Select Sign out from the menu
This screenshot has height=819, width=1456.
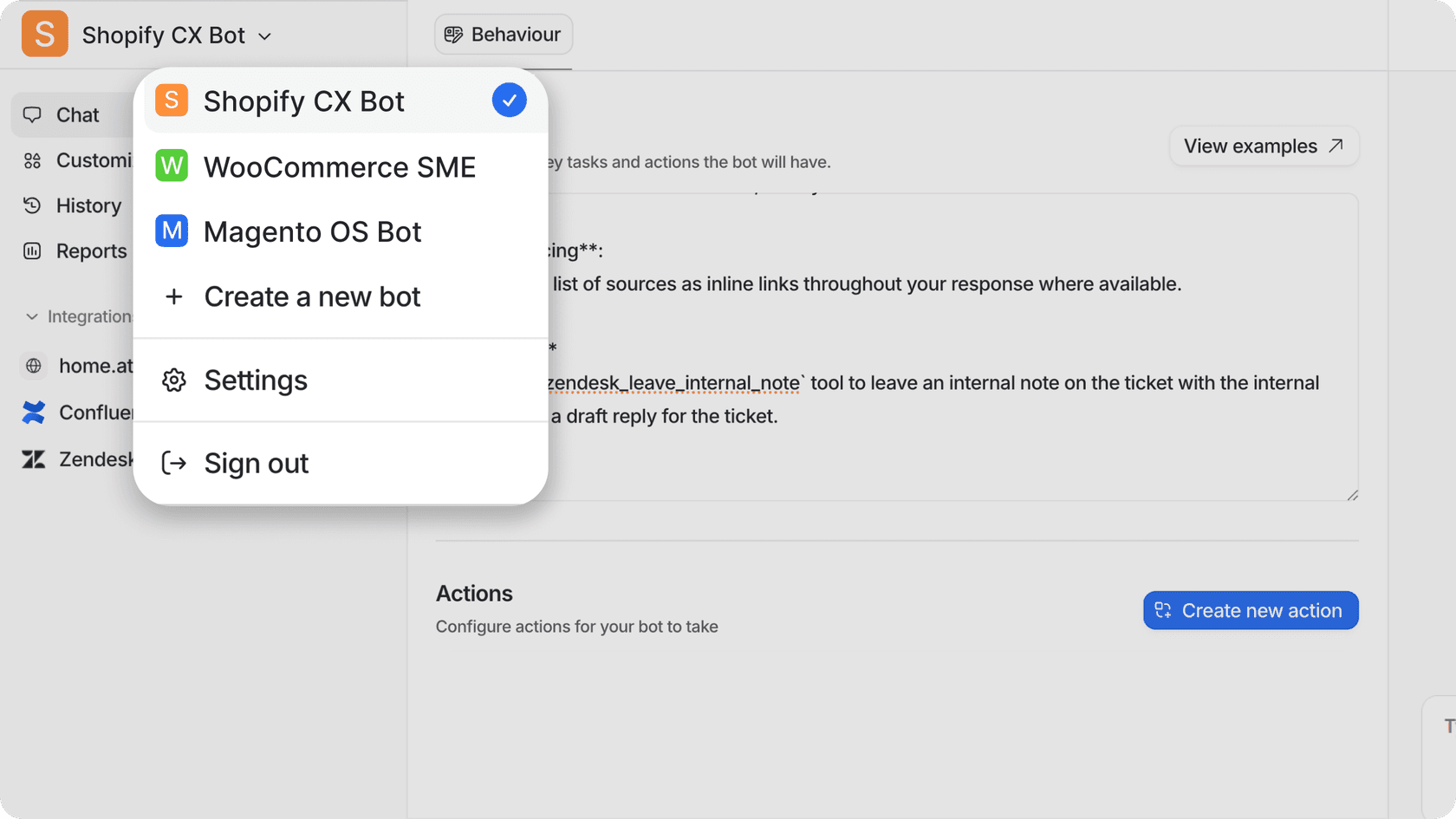(256, 463)
